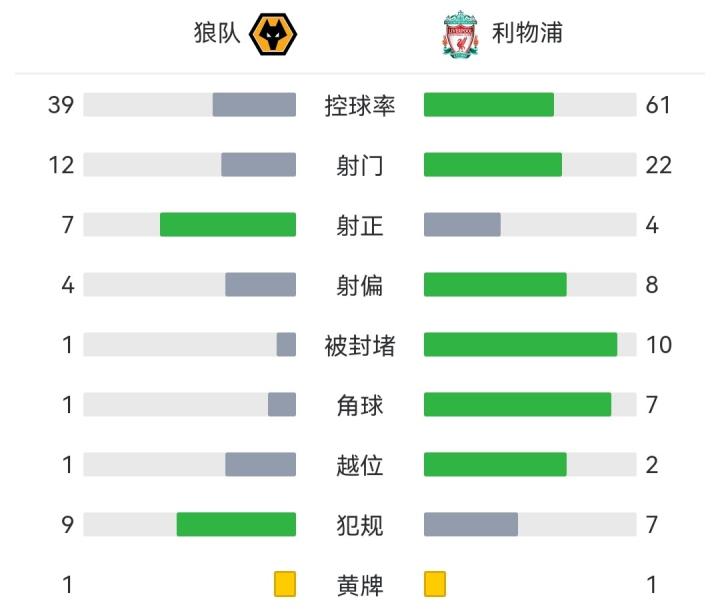
Task: Click Liverpool's green corners bar
Action: 517,405
